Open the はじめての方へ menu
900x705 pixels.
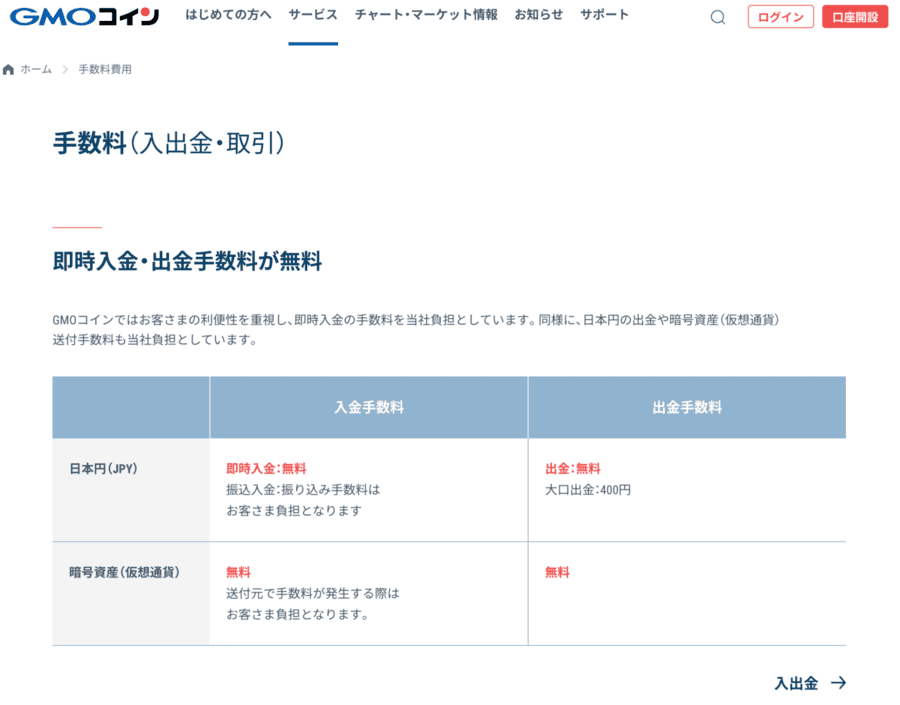228,15
